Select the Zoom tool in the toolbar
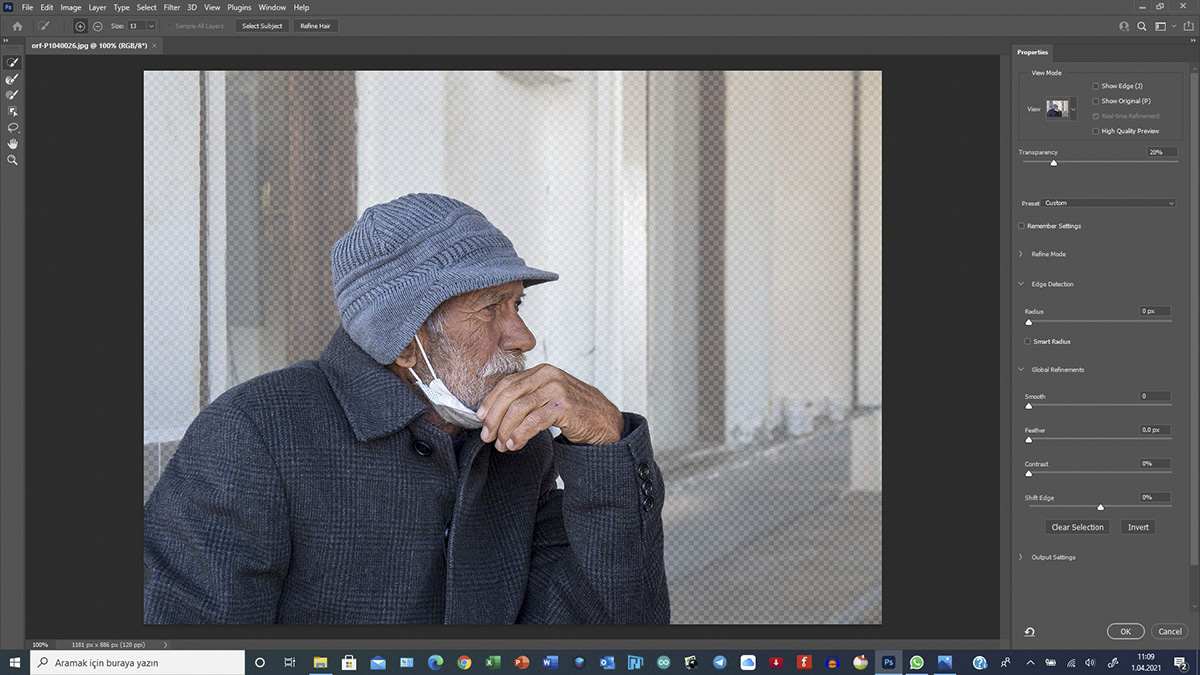This screenshot has width=1200, height=675. coord(13,160)
